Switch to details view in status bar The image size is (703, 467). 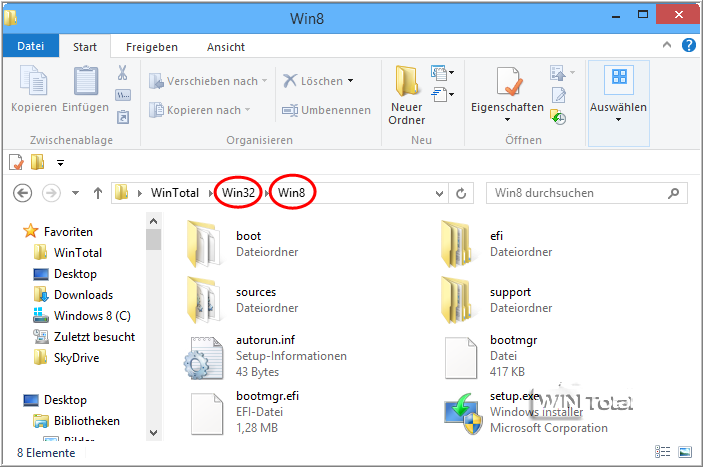coord(662,452)
